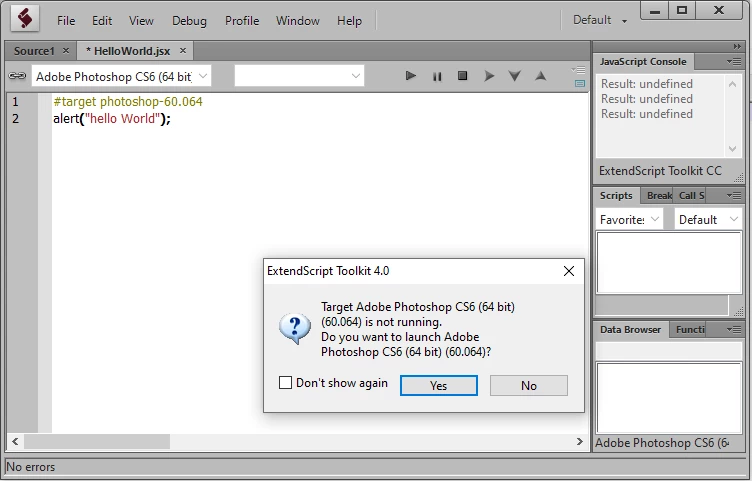Click the 'No errors' status bar text
The width and height of the screenshot is (752, 481).
[31, 467]
